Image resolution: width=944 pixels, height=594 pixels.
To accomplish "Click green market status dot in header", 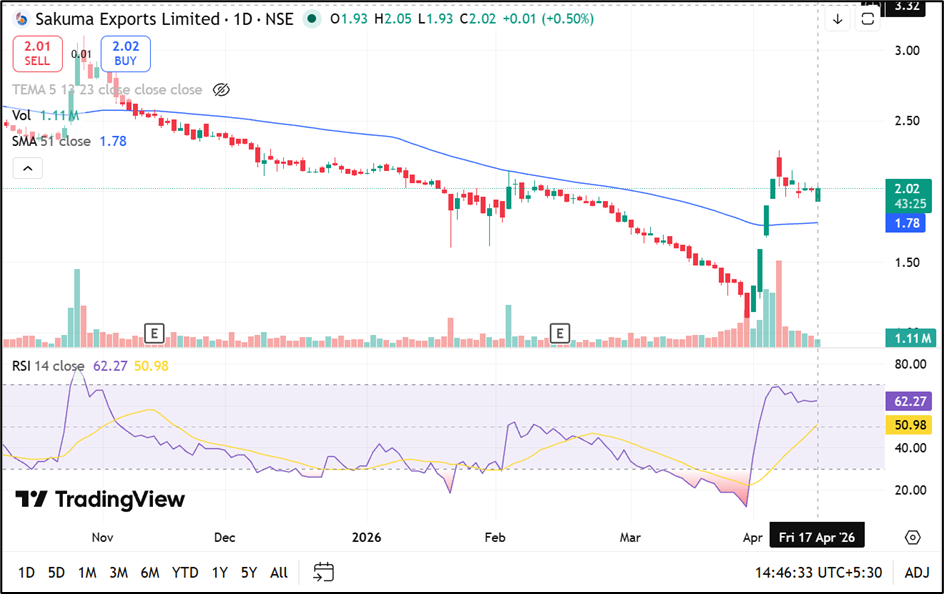I will click(314, 19).
